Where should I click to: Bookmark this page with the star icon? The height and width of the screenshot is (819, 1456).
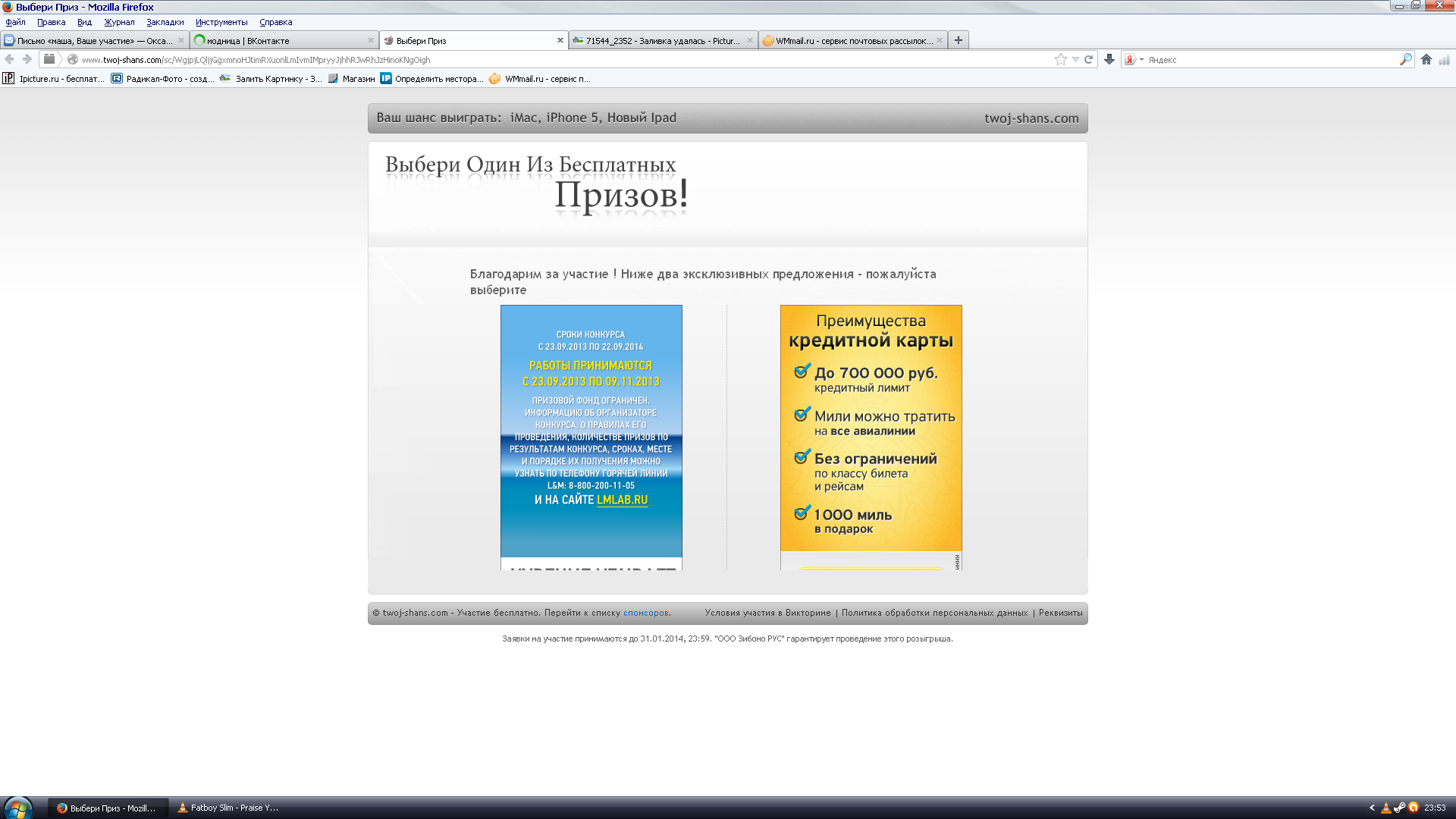pyautogui.click(x=1060, y=59)
